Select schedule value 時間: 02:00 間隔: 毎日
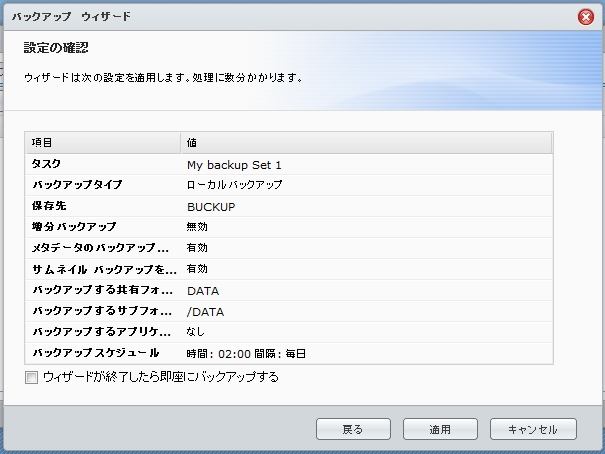Image resolution: width=605 pixels, height=454 pixels. click(246, 354)
